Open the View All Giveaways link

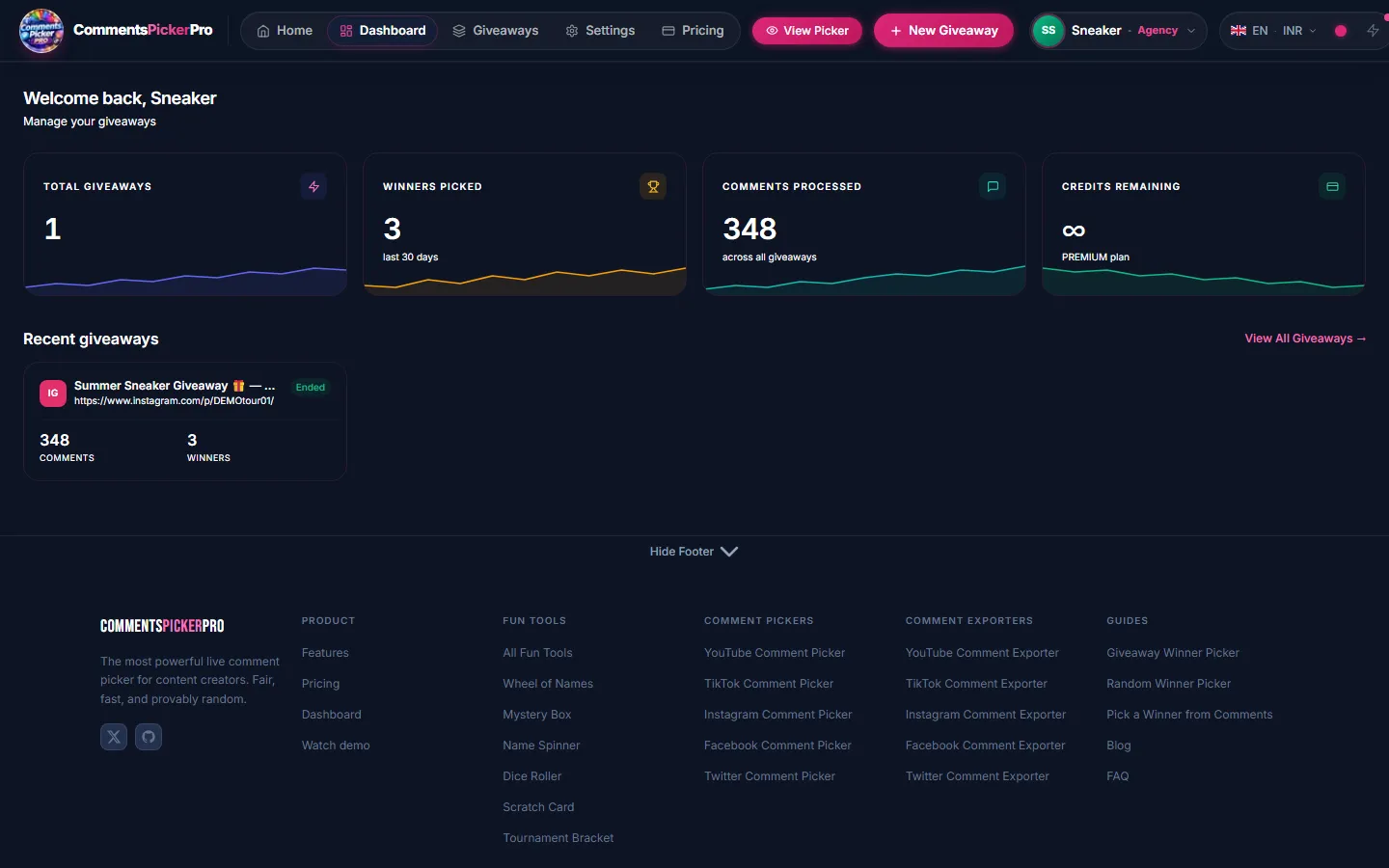(1305, 339)
